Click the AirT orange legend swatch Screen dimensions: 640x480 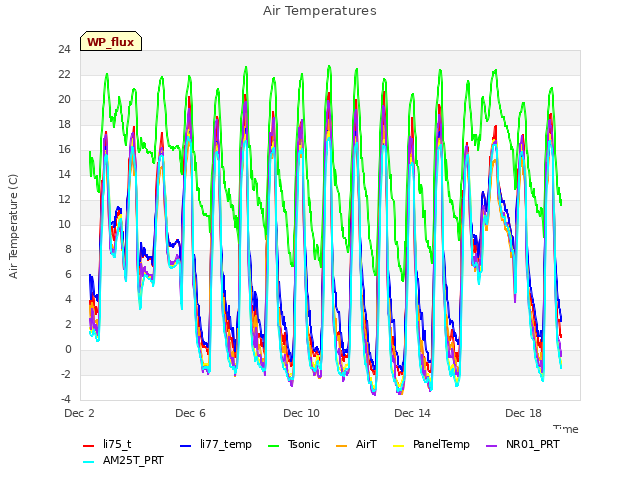coord(341,446)
